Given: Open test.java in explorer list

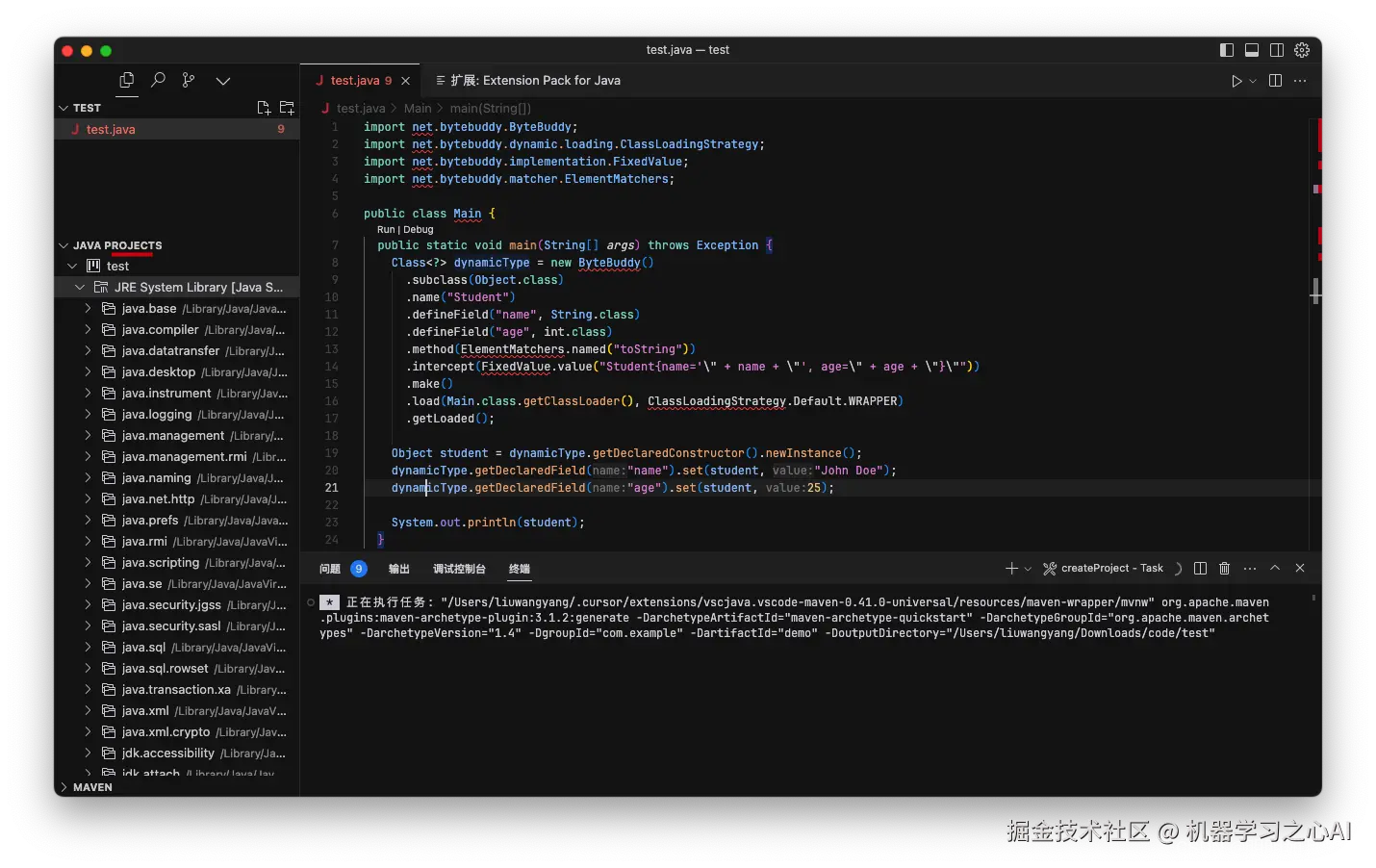Looking at the screenshot, I should point(177,129).
